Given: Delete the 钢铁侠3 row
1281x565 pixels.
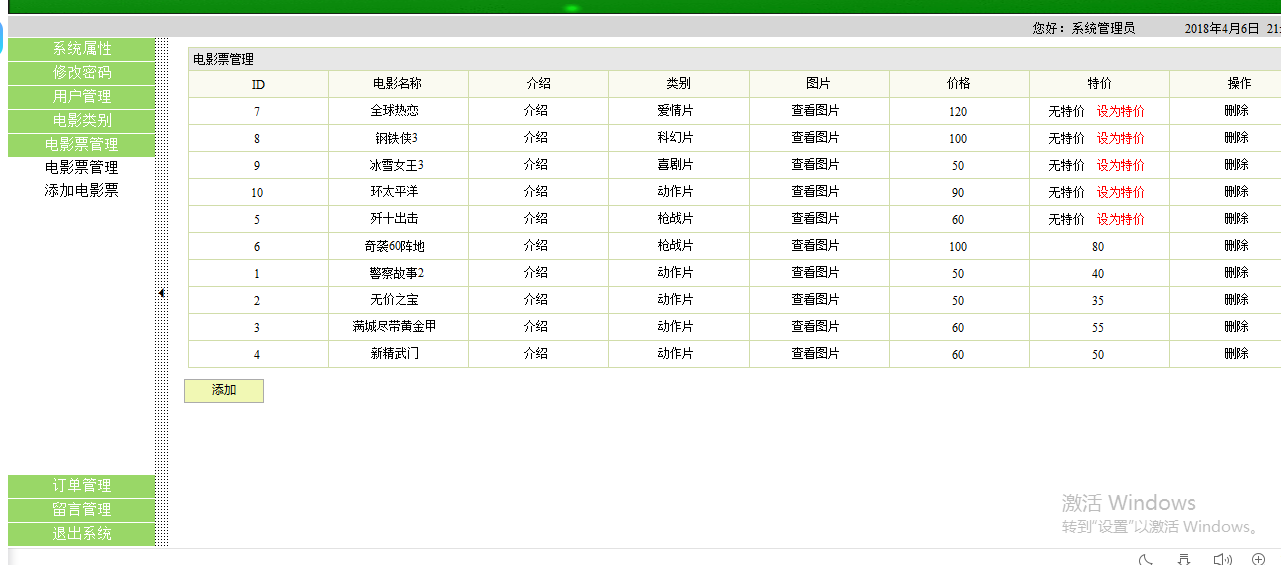Looking at the screenshot, I should point(1236,138).
